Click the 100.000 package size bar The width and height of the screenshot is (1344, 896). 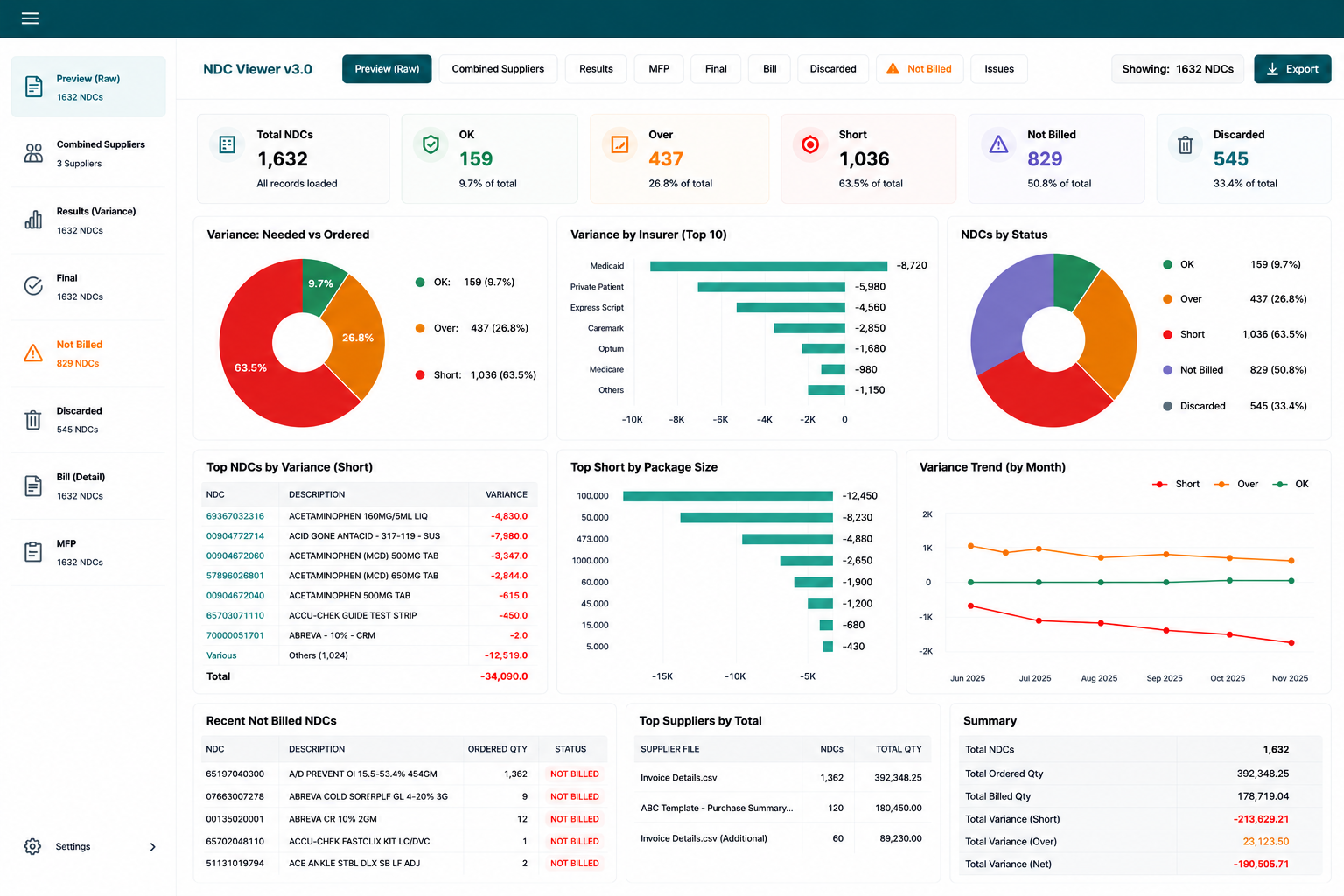tap(728, 496)
